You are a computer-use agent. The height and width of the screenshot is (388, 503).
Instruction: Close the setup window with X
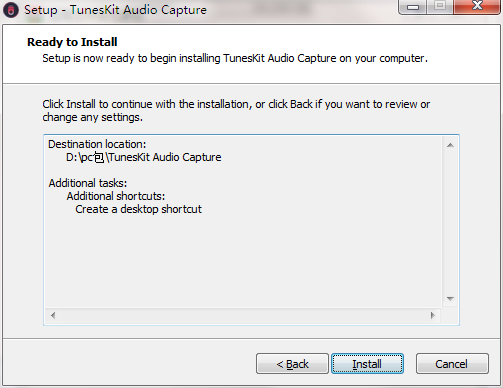tap(477, 7)
